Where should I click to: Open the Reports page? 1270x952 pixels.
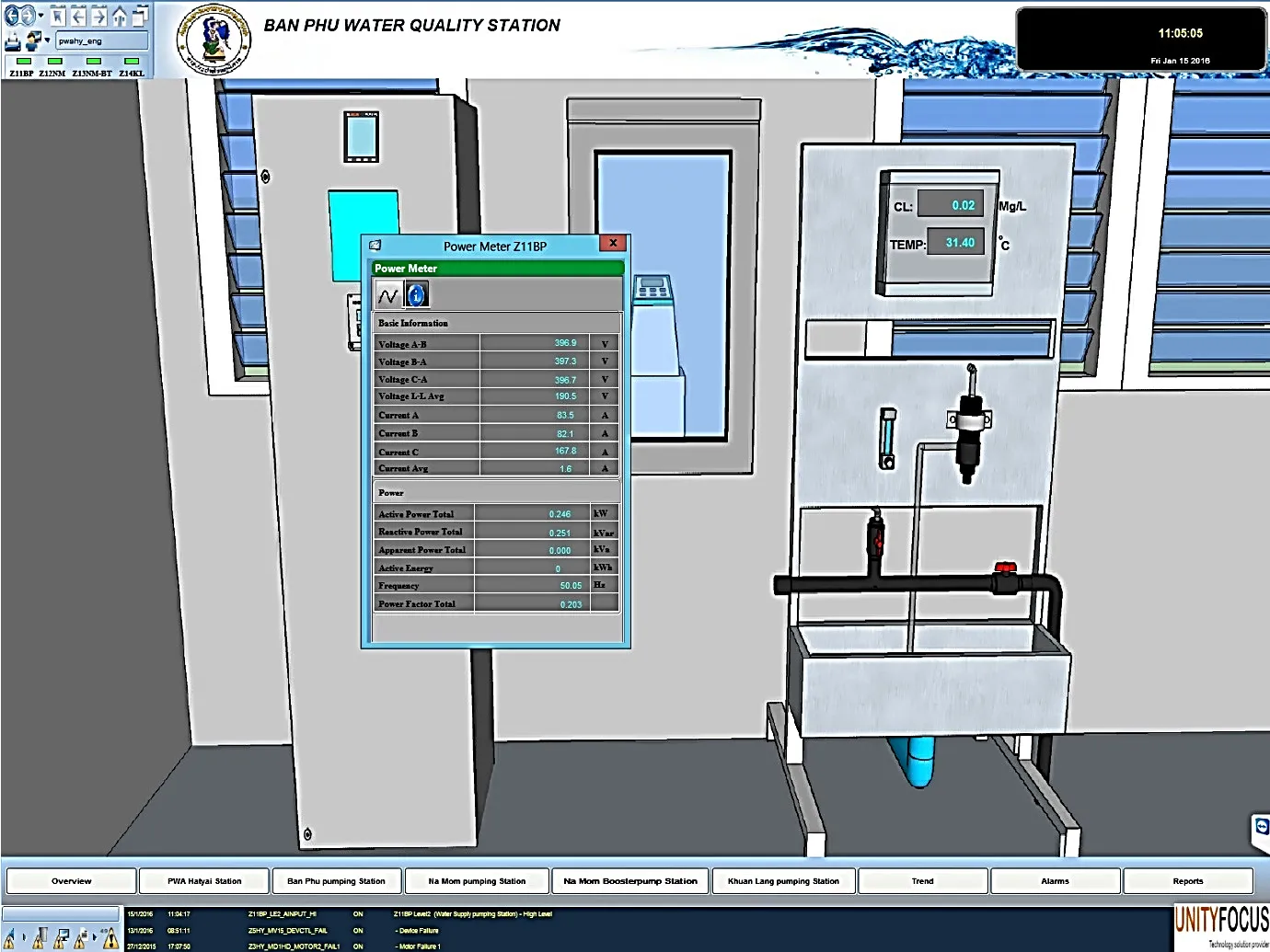click(x=1188, y=881)
